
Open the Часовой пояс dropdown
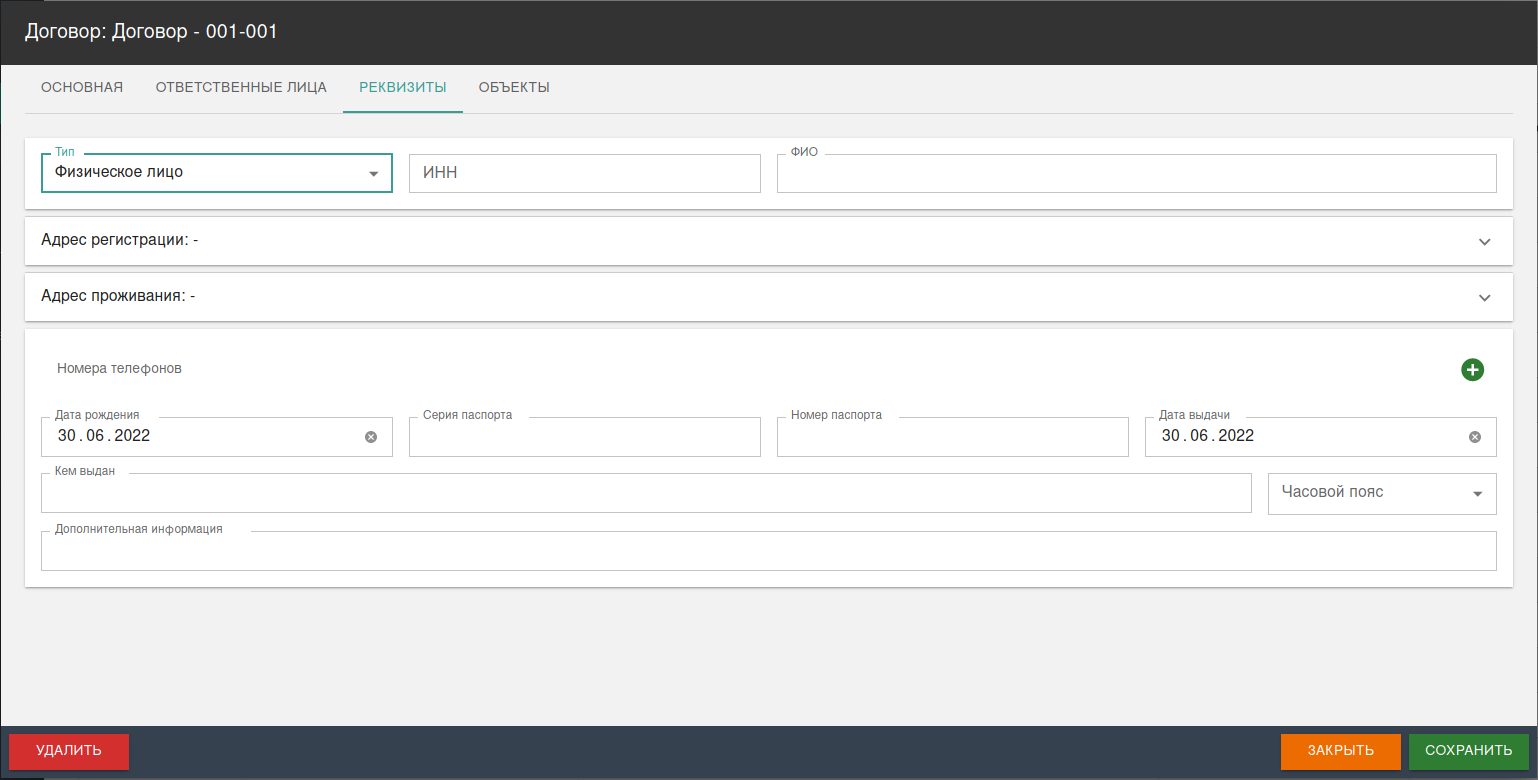click(x=1381, y=493)
